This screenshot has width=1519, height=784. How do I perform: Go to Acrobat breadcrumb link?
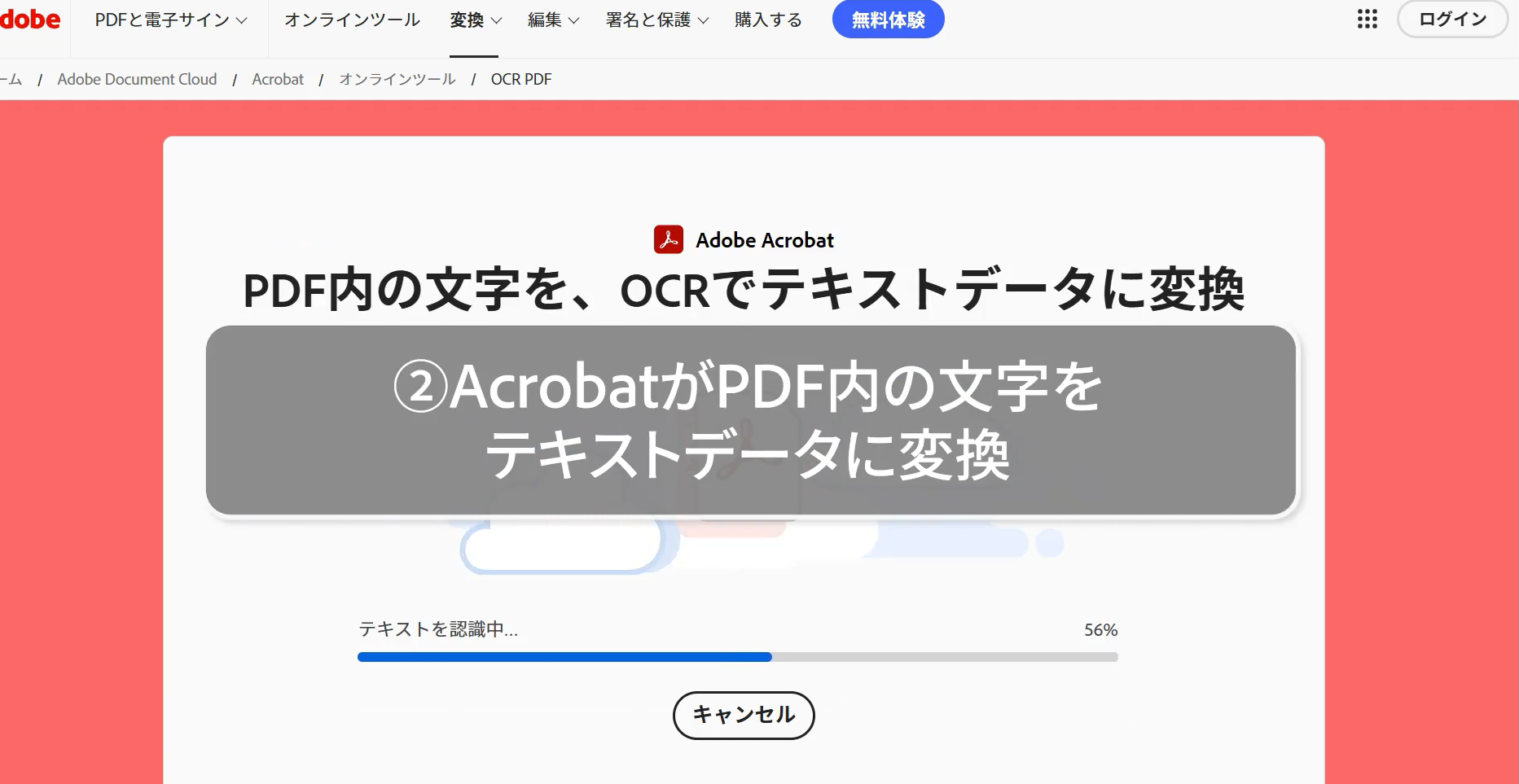[278, 79]
